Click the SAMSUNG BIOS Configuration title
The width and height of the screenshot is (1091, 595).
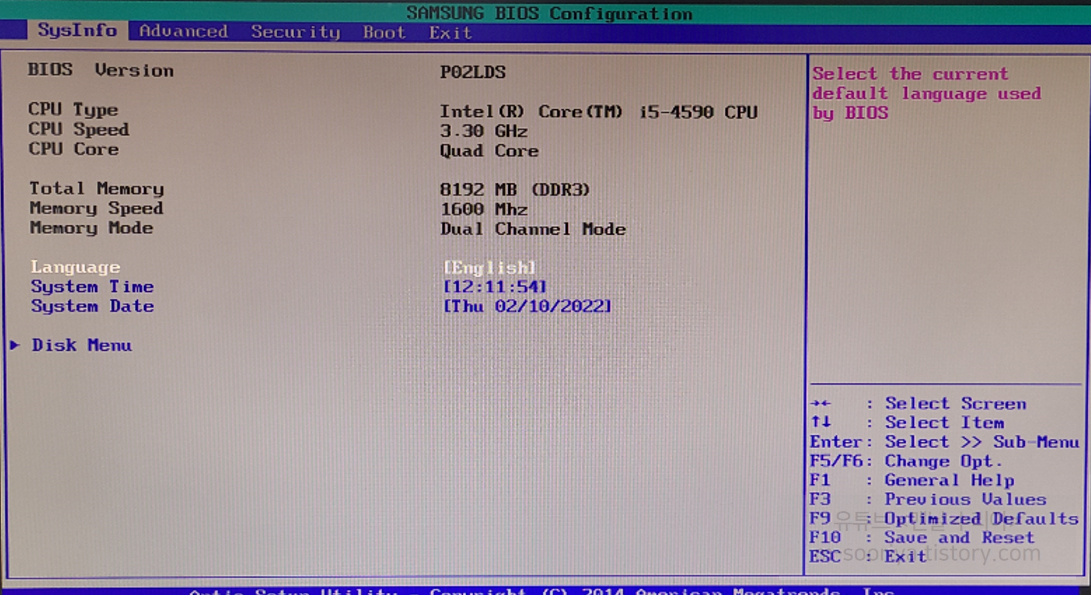click(x=550, y=13)
